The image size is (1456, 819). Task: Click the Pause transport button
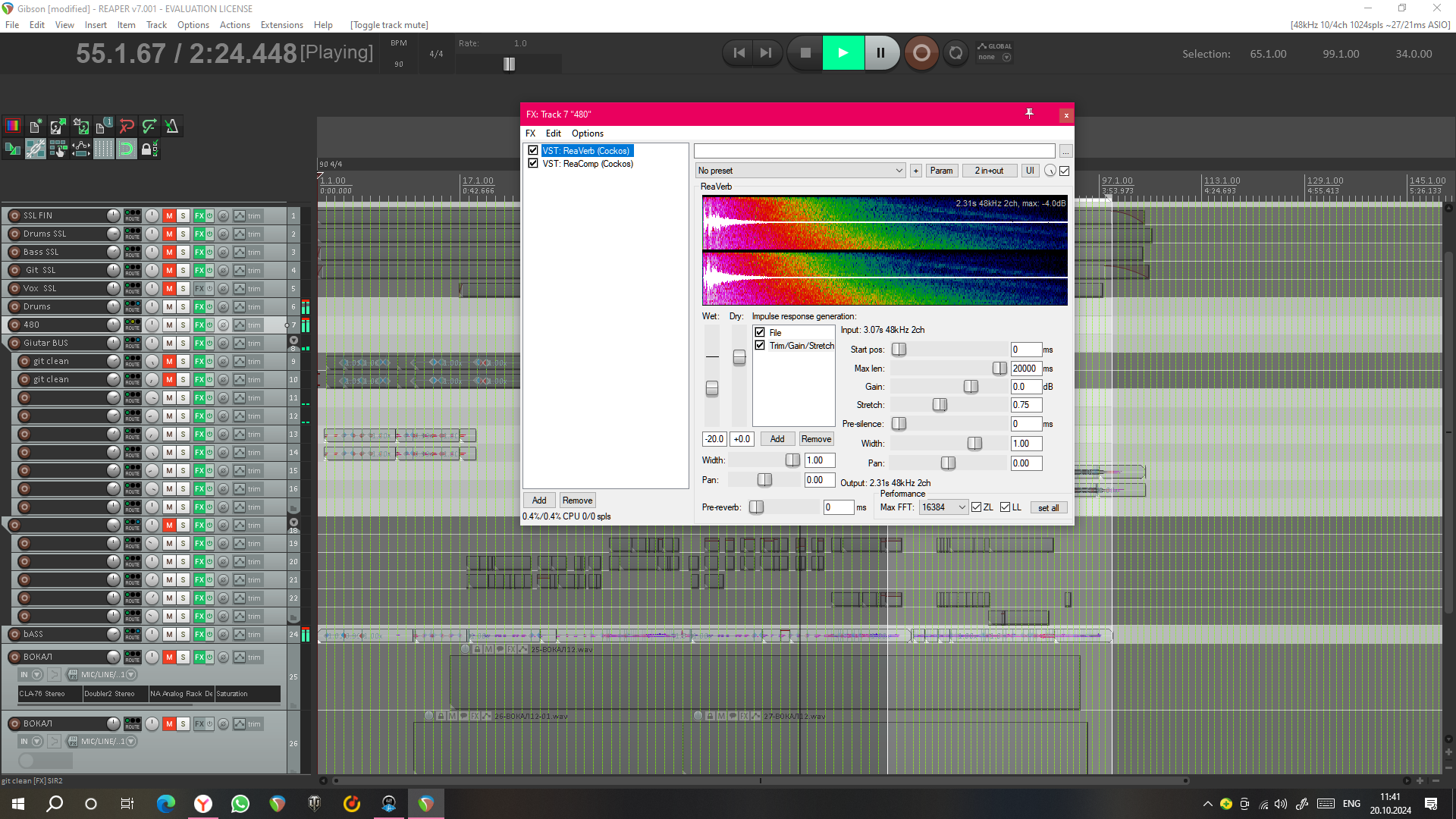(x=881, y=53)
